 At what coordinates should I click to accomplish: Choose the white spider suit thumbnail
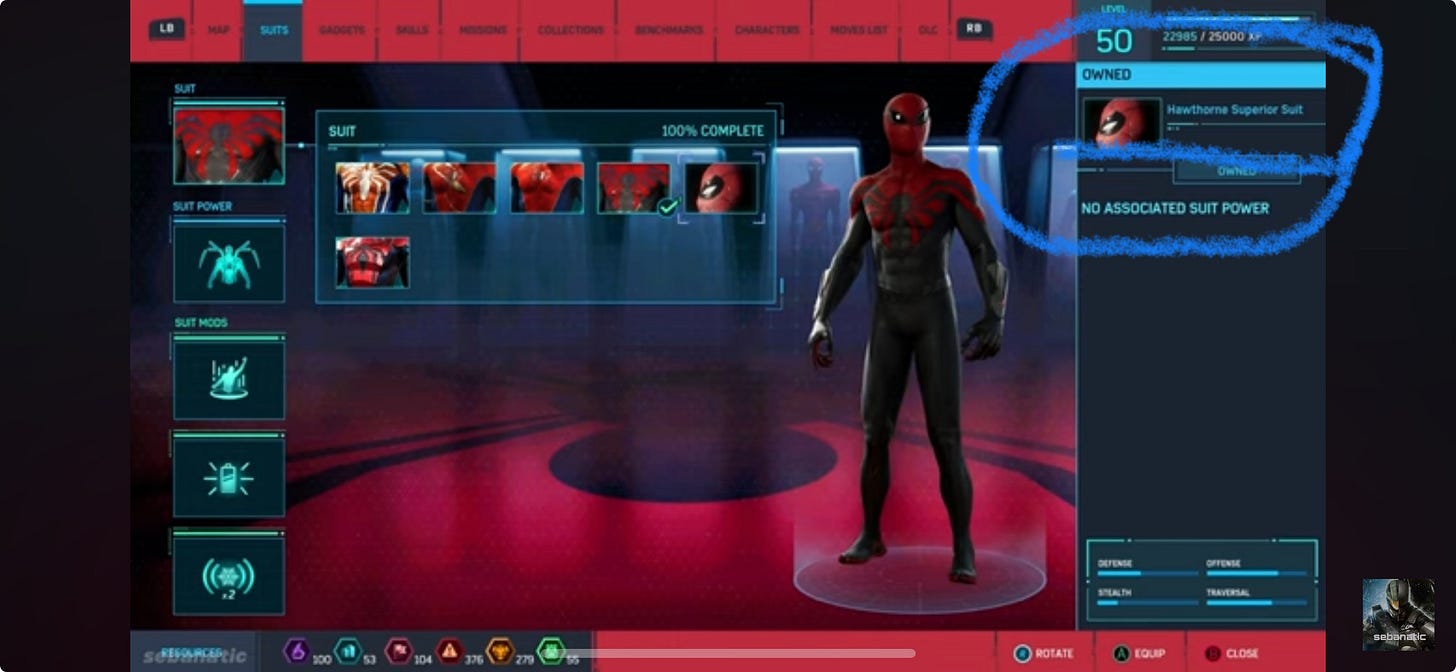(x=372, y=188)
